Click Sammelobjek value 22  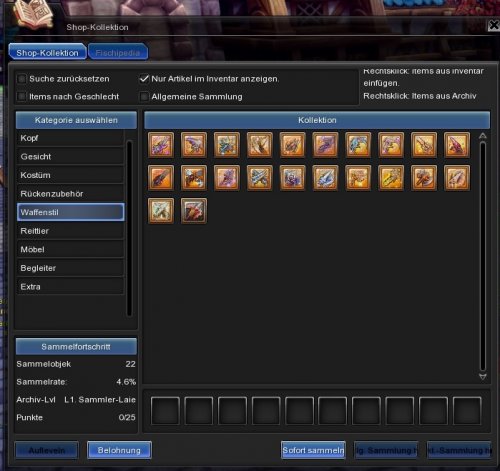(x=130, y=364)
